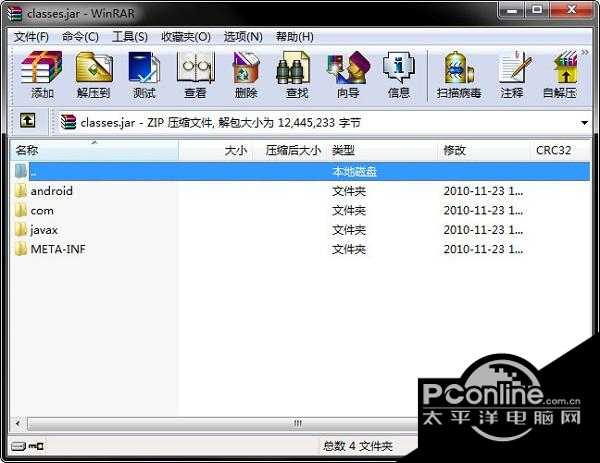Click the 删除 (Delete) recycle bin icon
The height and width of the screenshot is (463, 600).
pos(246,68)
